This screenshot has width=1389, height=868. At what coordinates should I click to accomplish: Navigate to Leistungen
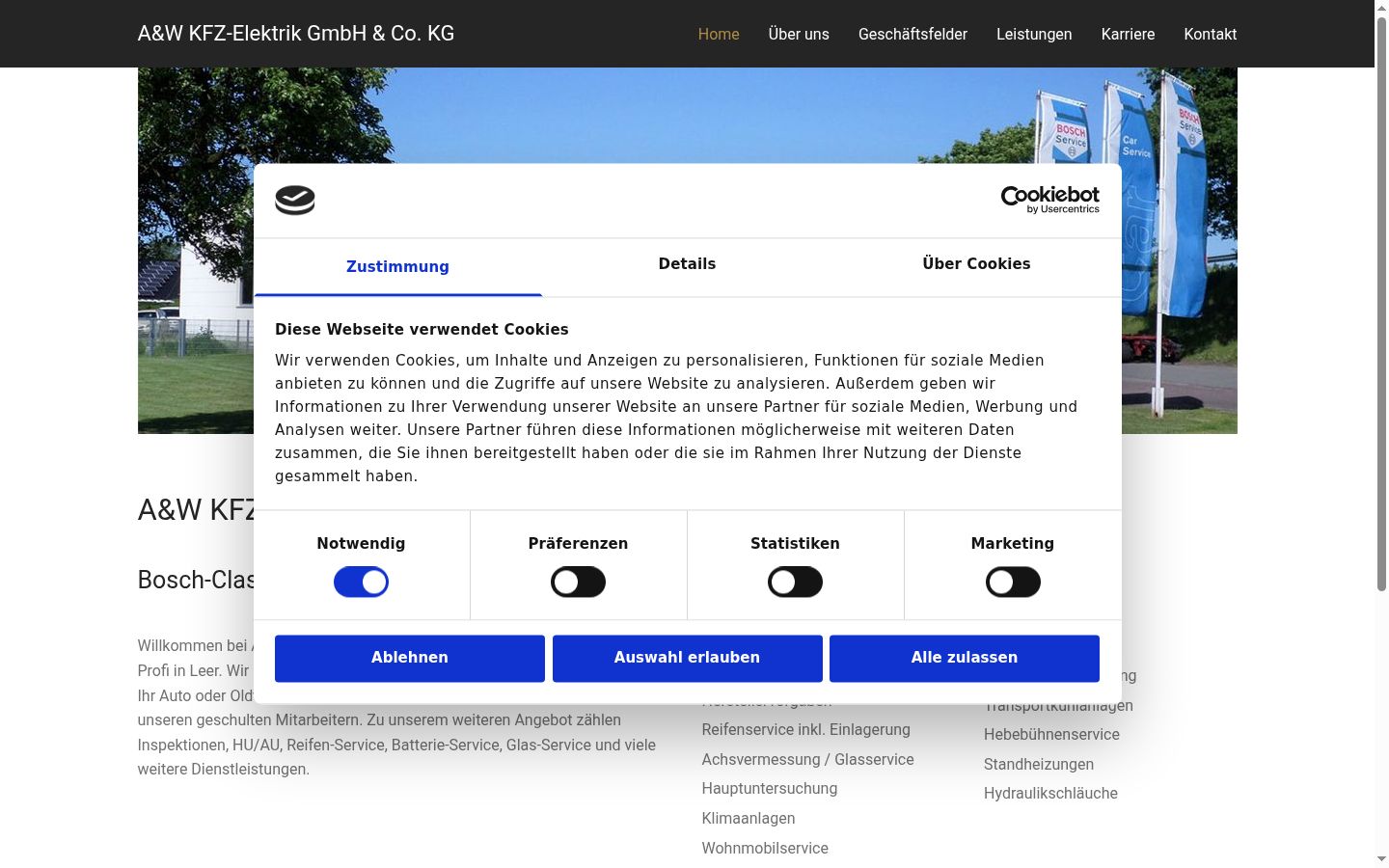point(1034,34)
